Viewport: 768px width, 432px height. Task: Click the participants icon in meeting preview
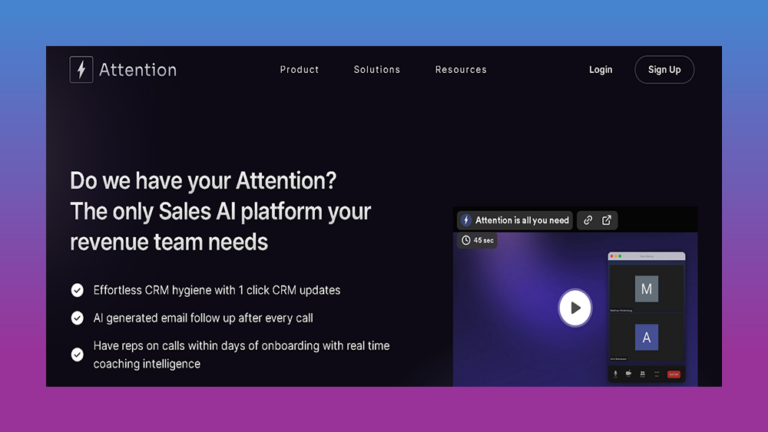click(642, 374)
